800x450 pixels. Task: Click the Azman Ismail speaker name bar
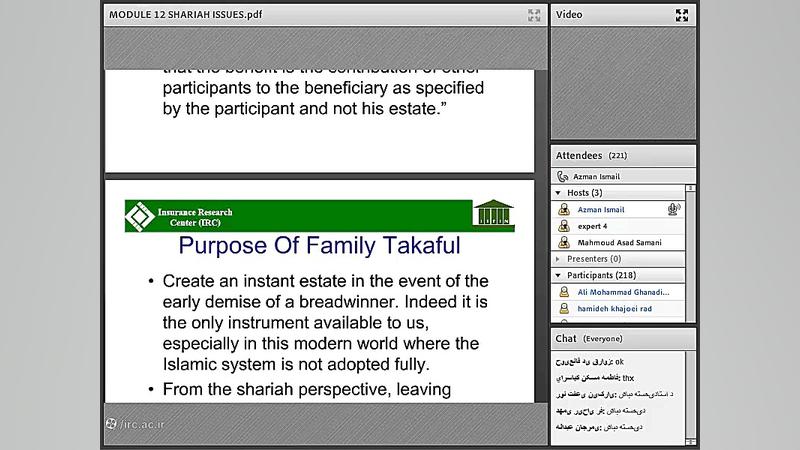623,177
